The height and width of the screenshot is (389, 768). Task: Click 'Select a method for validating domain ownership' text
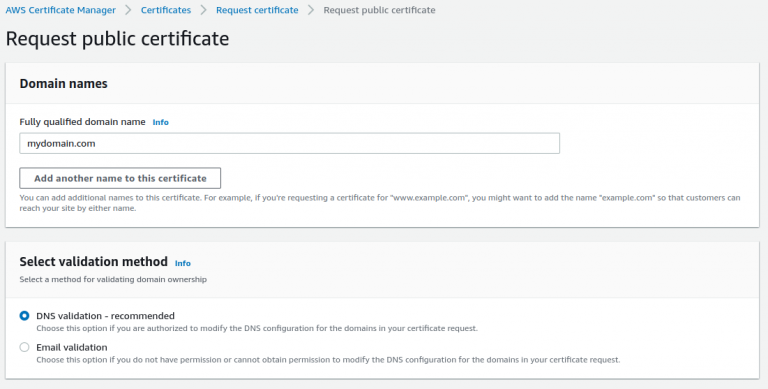(113, 279)
